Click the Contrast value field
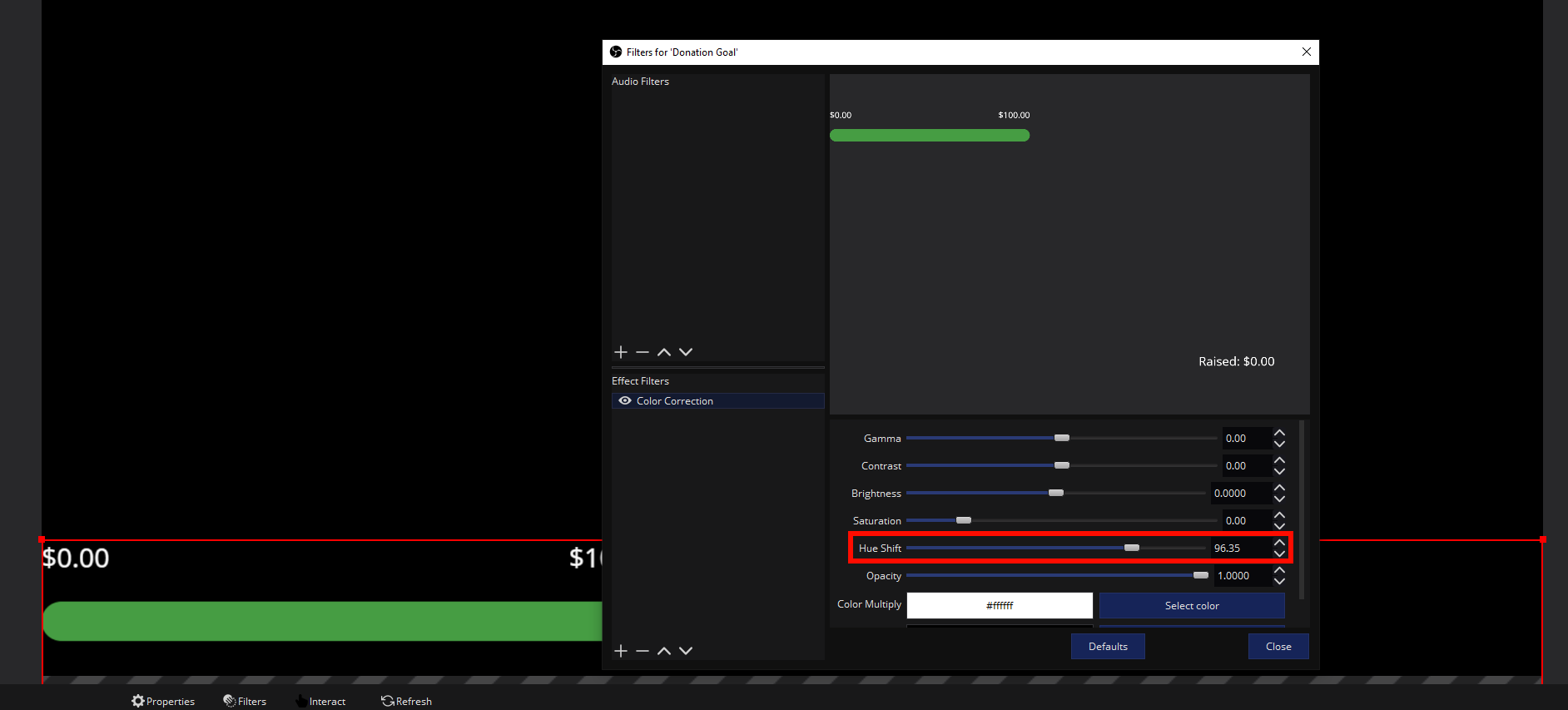Viewport: 1568px width, 710px height. (1247, 465)
